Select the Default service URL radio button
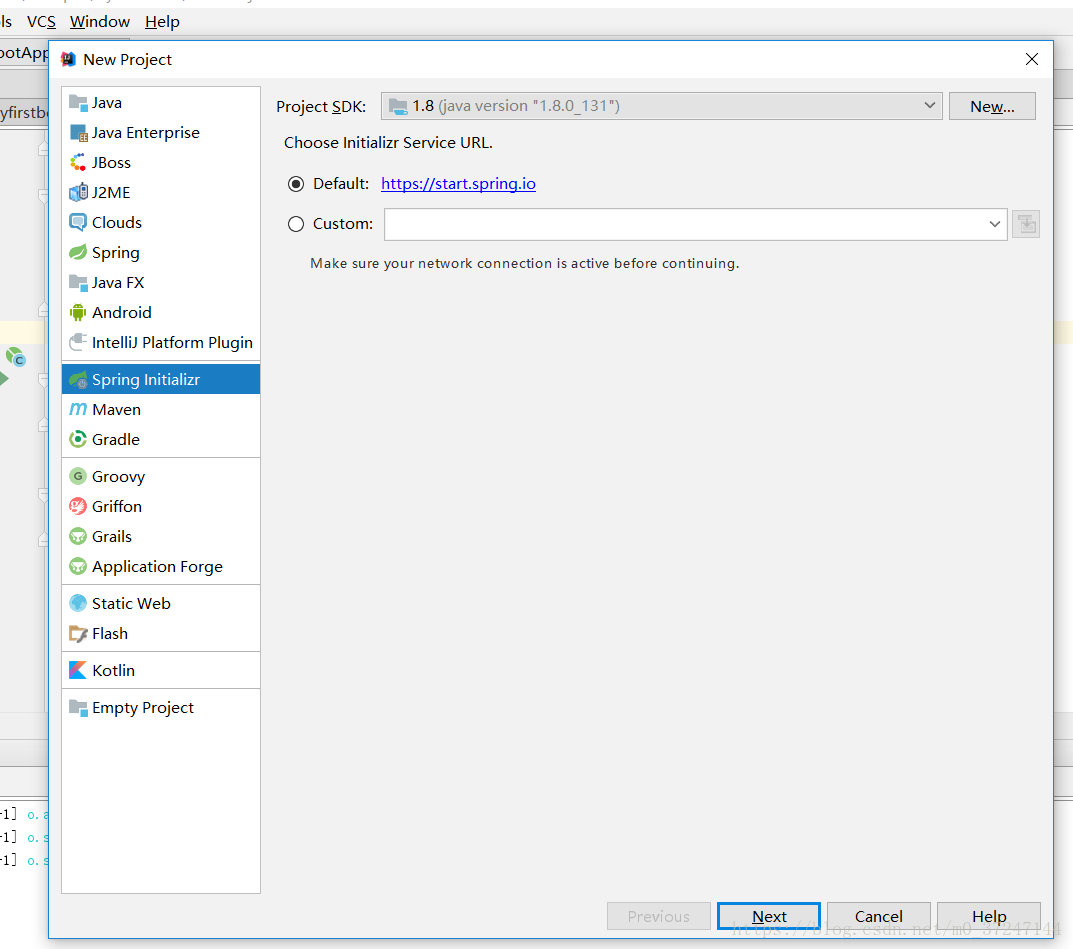Screen dimensions: 1073x949 [296, 184]
